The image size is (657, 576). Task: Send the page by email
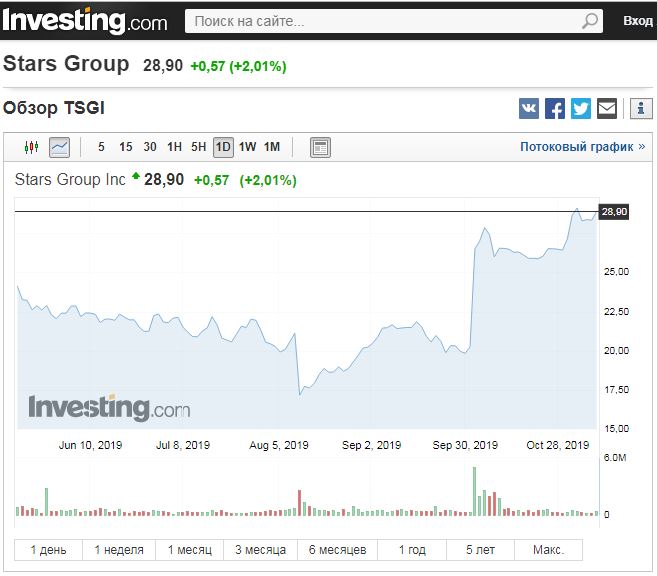pos(607,108)
